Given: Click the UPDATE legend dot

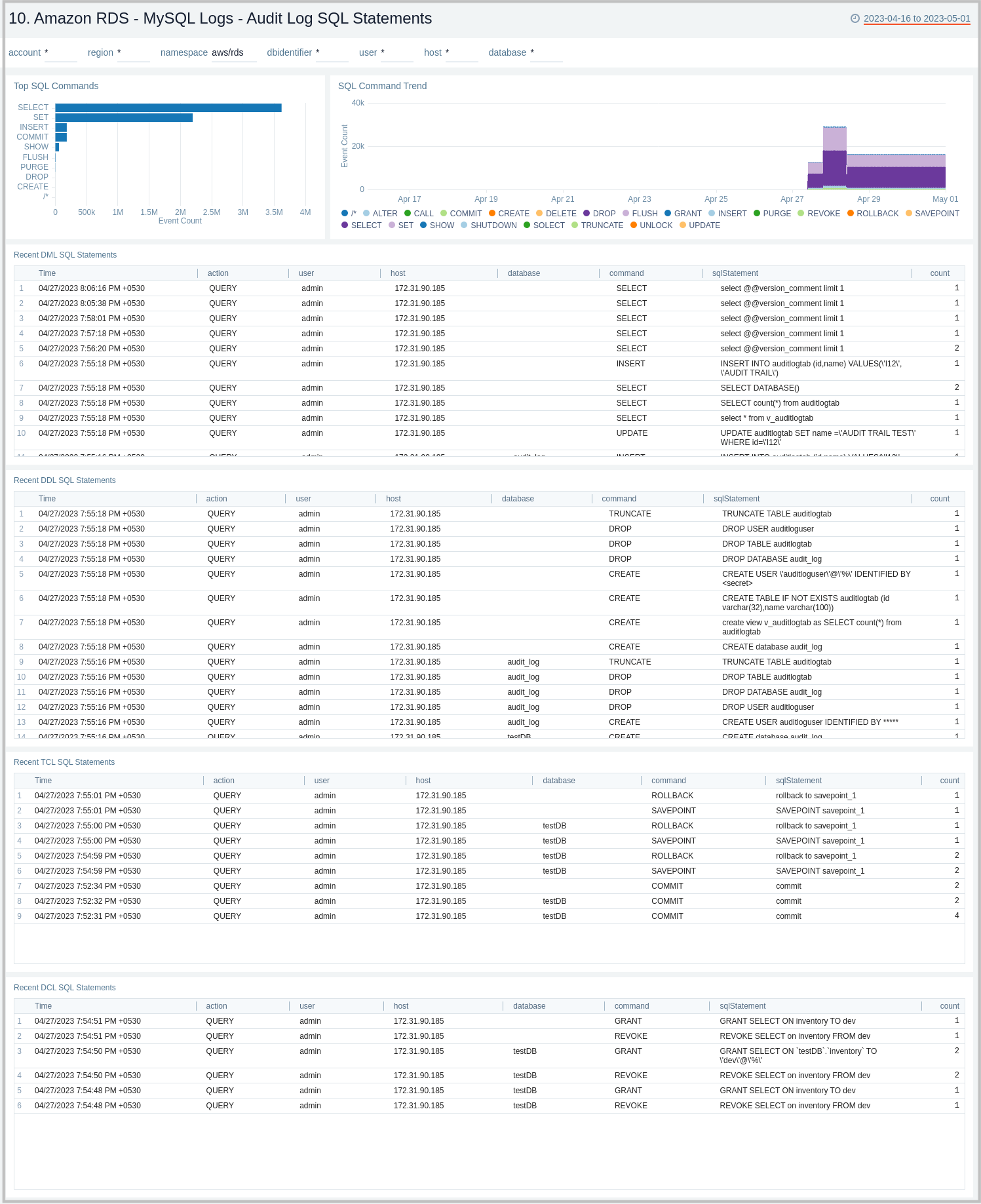Looking at the screenshot, I should pos(683,225).
